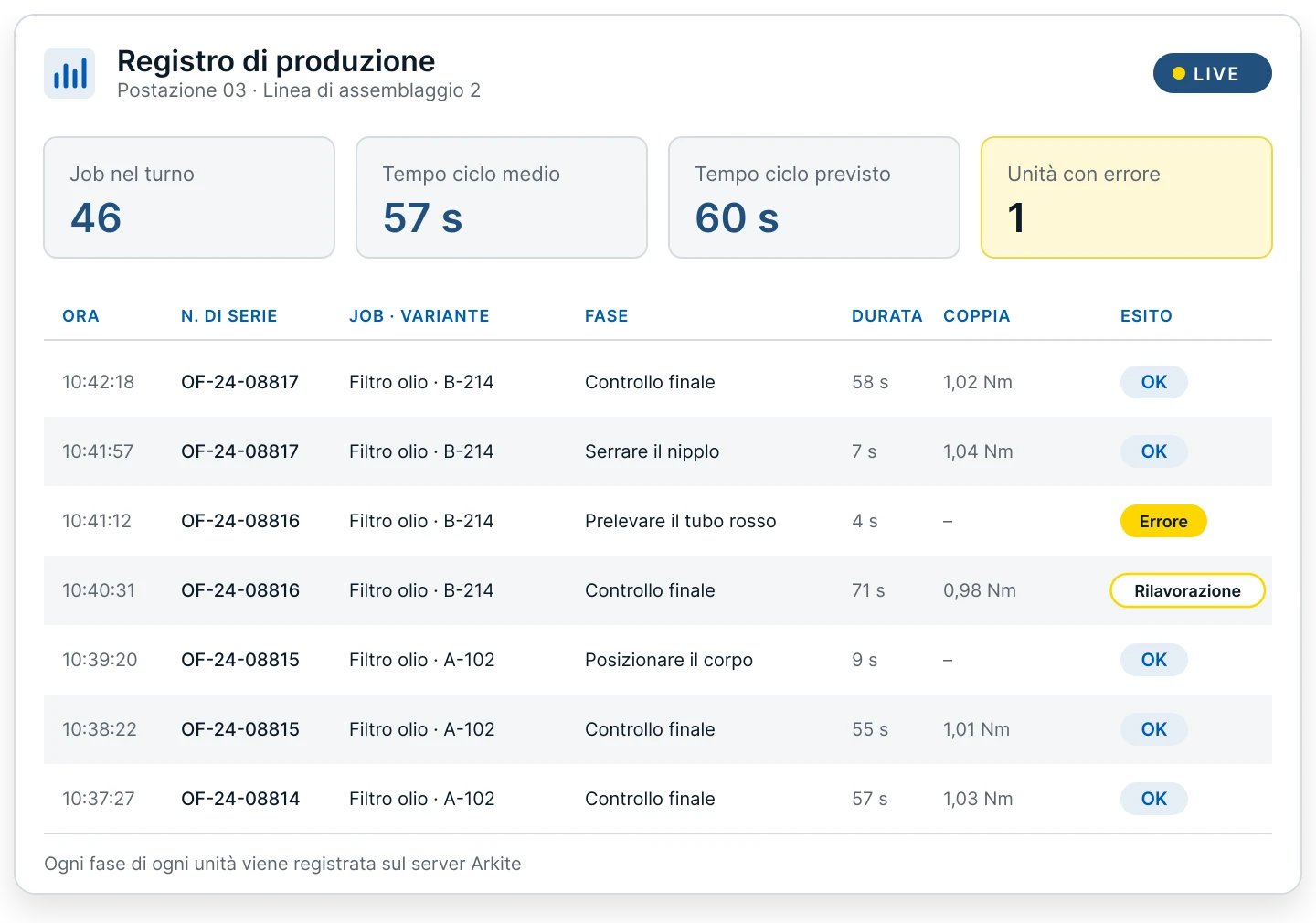Click the OK badge in the 10:39:20 row

click(1154, 660)
